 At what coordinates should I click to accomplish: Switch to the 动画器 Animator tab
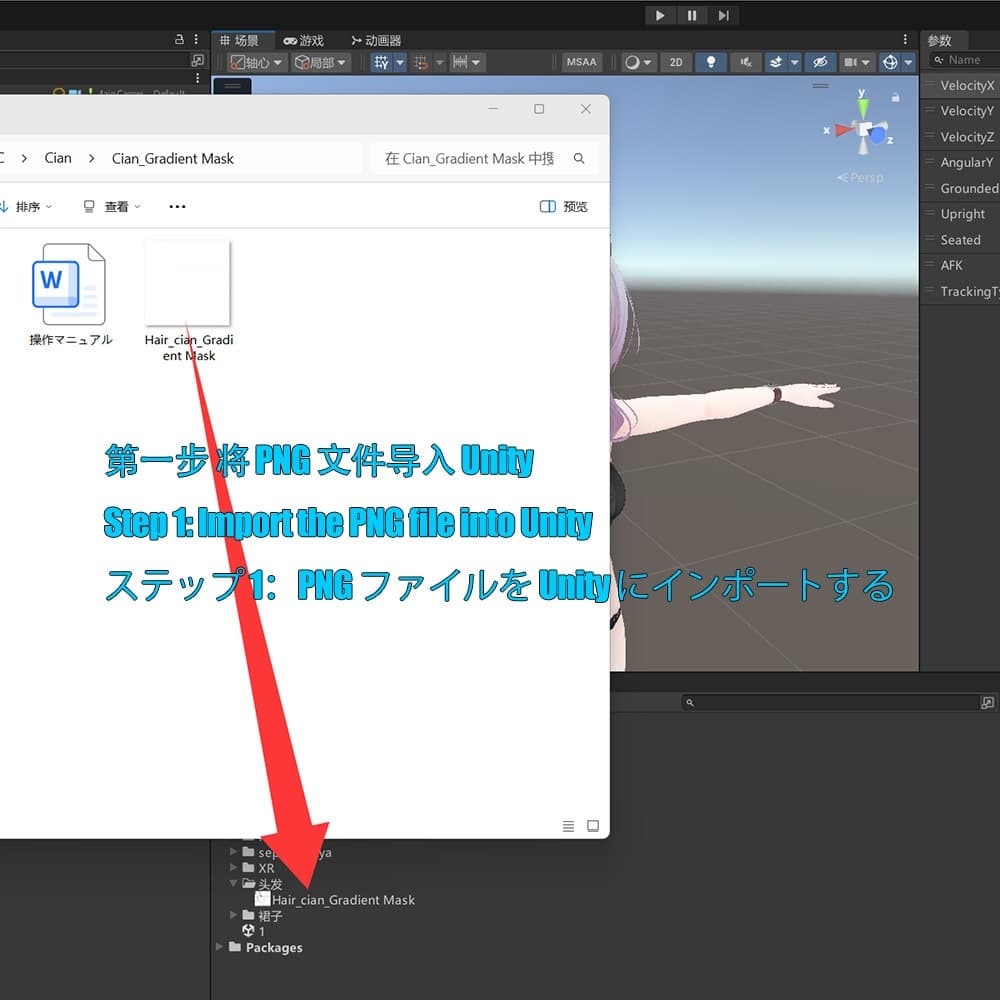coord(376,40)
